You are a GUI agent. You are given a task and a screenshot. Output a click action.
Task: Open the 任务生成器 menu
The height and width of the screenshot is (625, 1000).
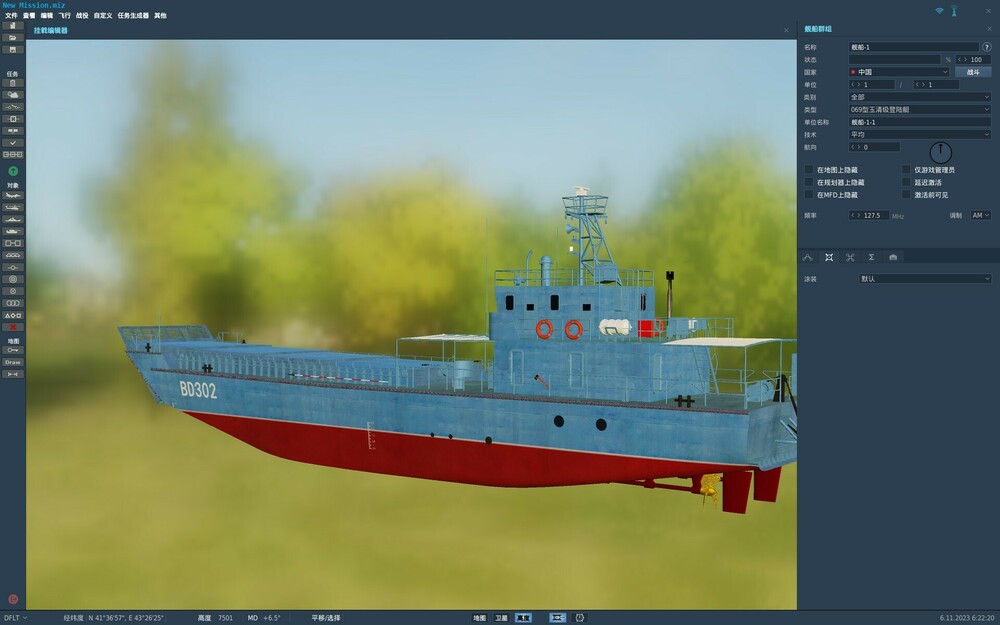click(133, 15)
